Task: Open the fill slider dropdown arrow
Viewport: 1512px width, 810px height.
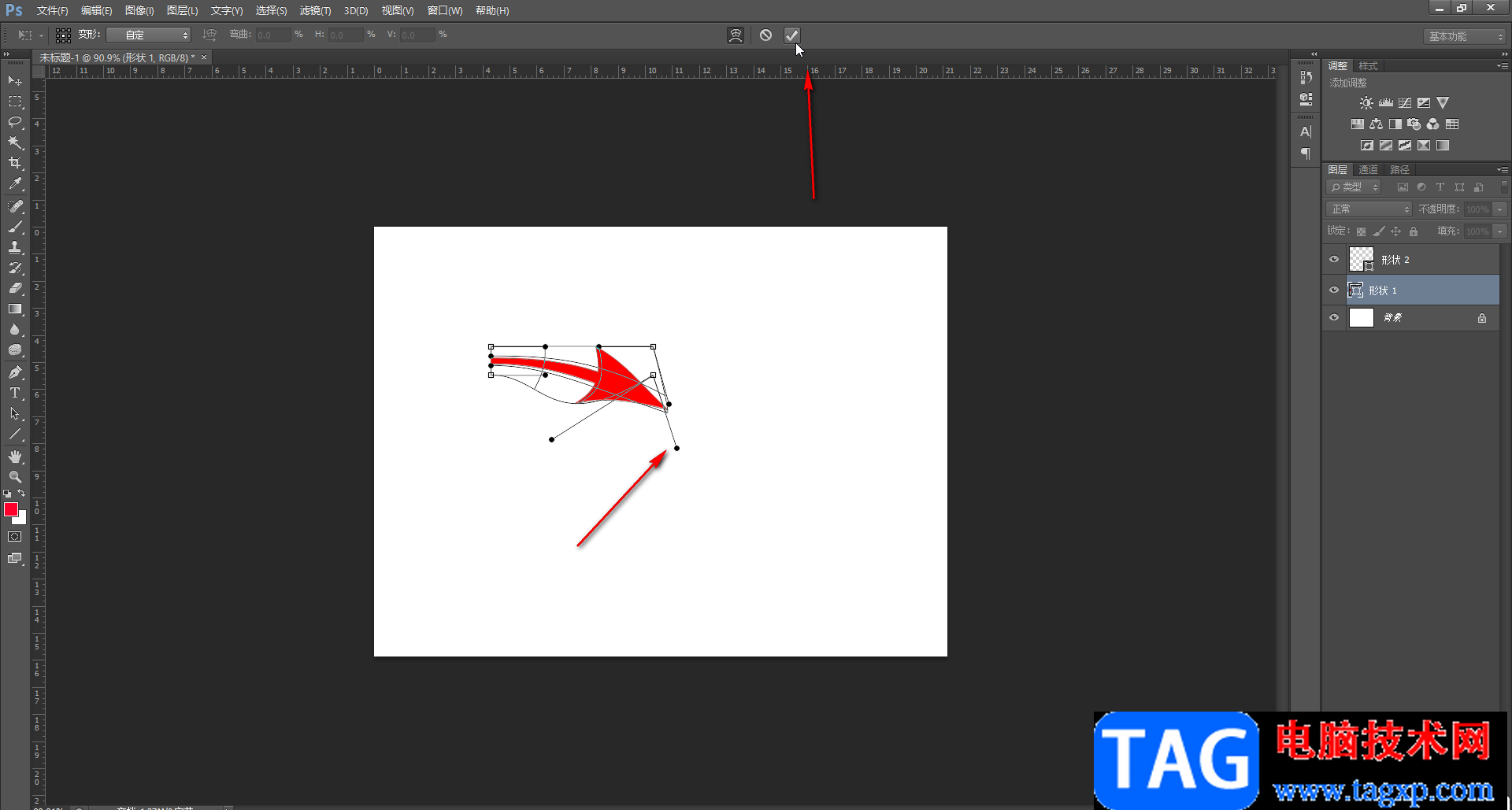Action: click(x=1500, y=231)
